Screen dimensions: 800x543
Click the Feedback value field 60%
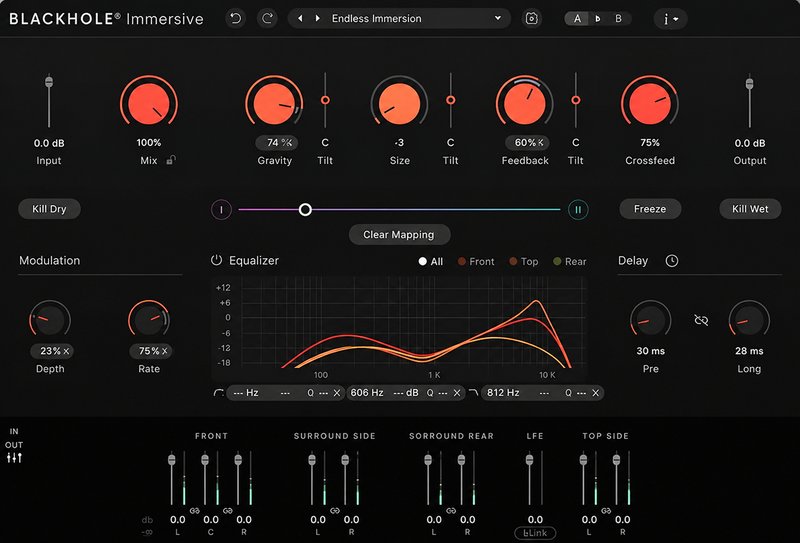526,143
